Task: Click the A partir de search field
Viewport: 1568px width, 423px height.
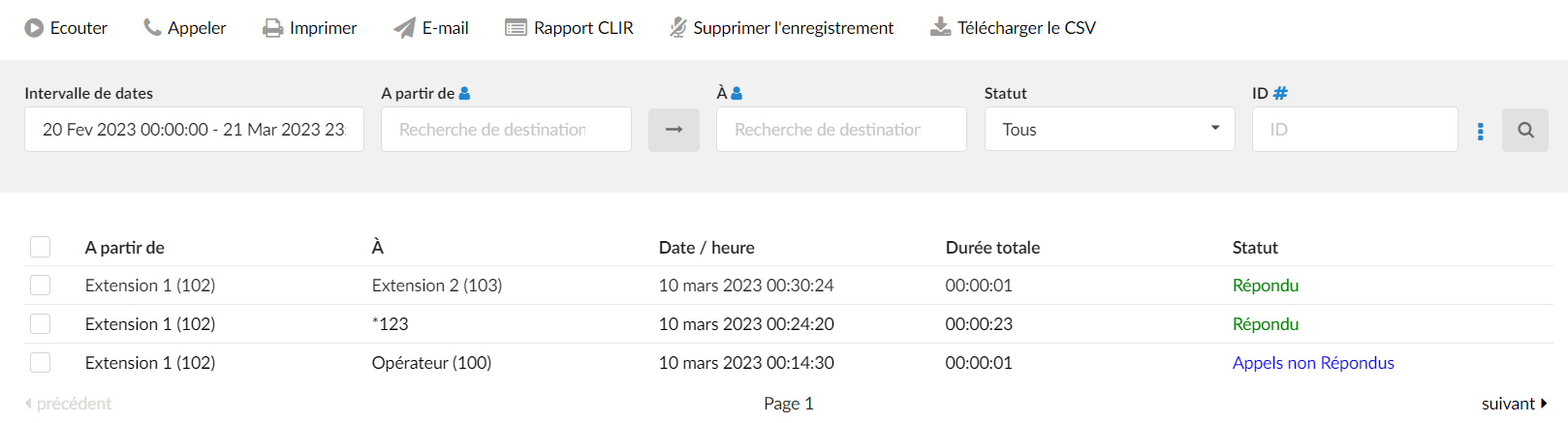Action: pyautogui.click(x=506, y=130)
